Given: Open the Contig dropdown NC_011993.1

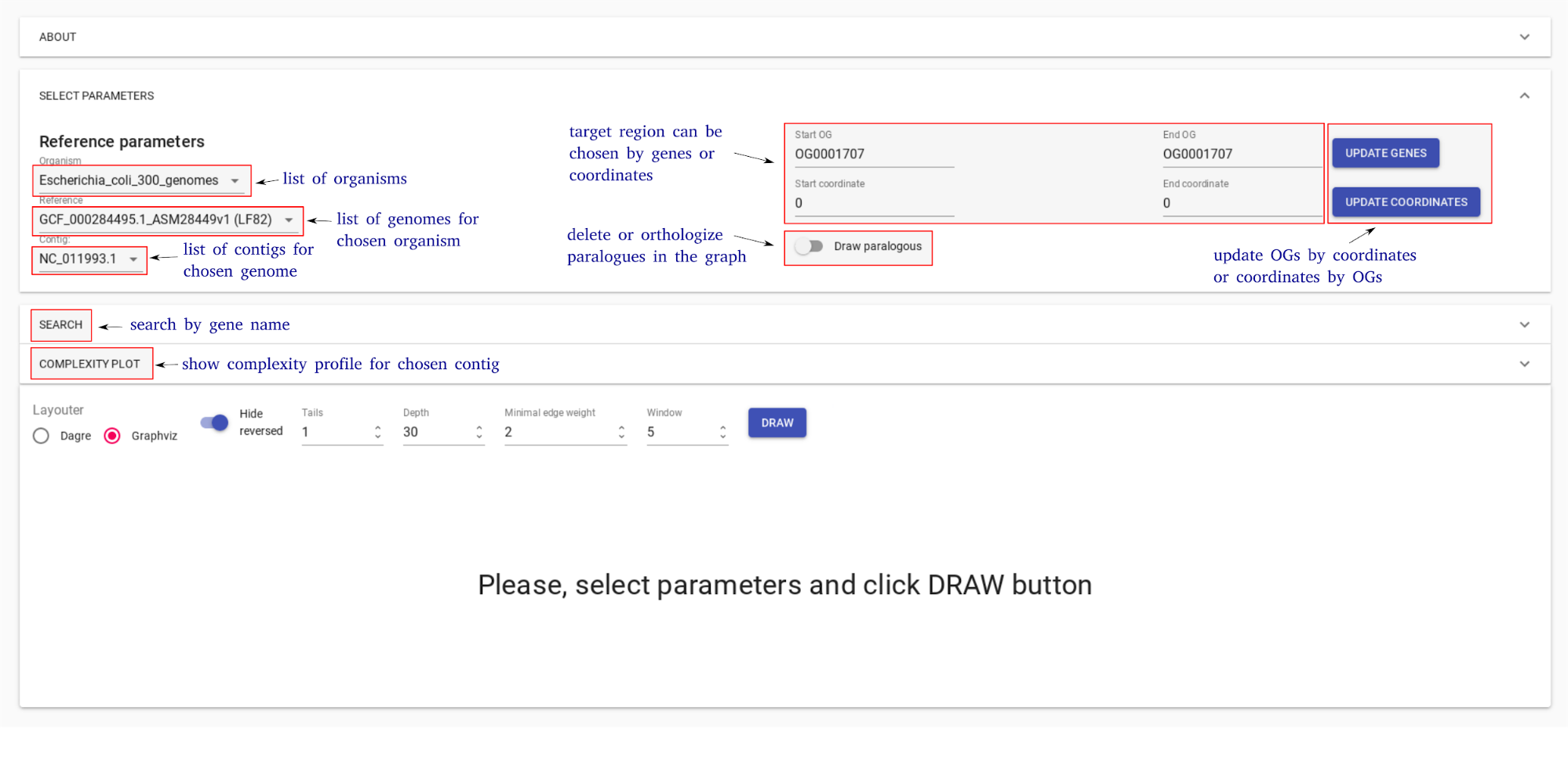Looking at the screenshot, I should [x=89, y=259].
